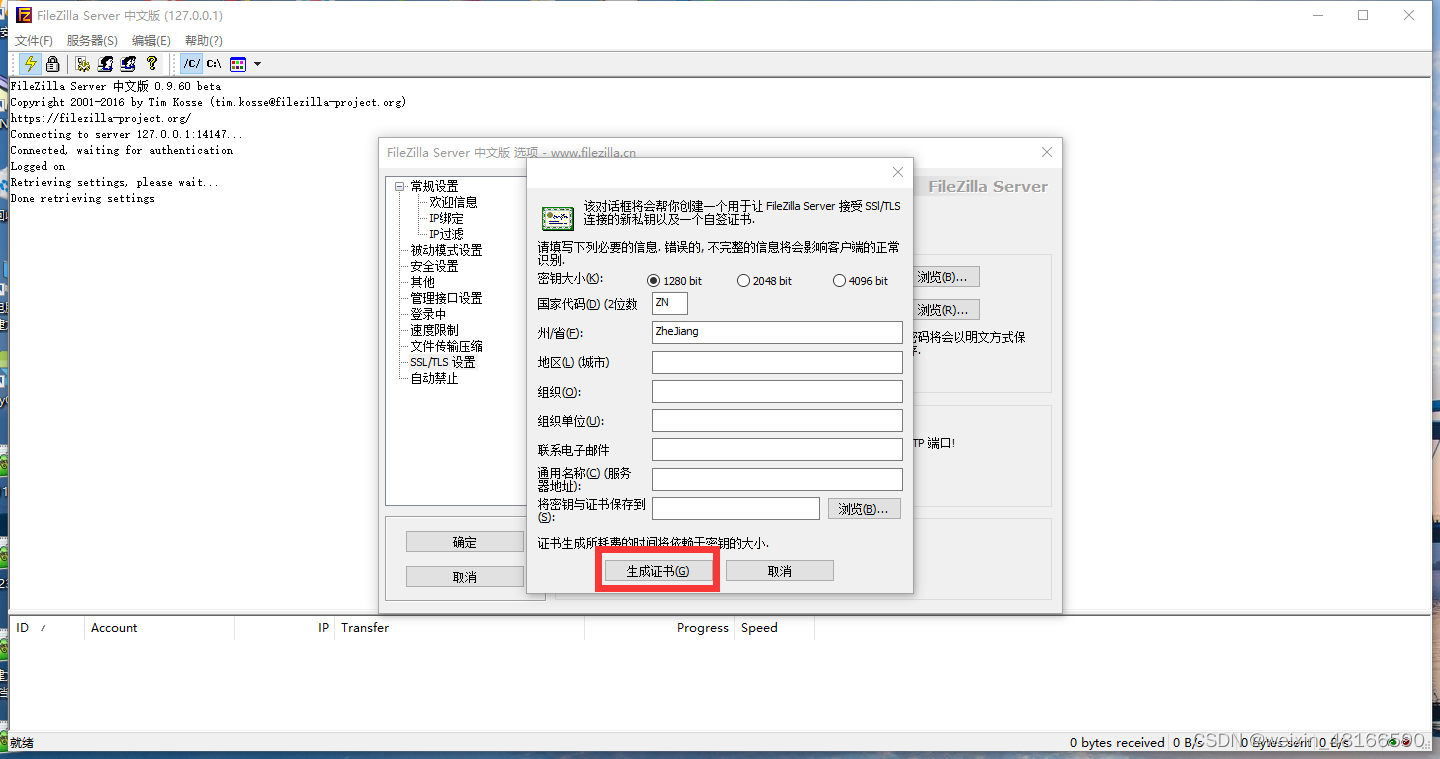Select 文件传输压缩 in the settings tree
The height and width of the screenshot is (759, 1440).
pos(446,346)
